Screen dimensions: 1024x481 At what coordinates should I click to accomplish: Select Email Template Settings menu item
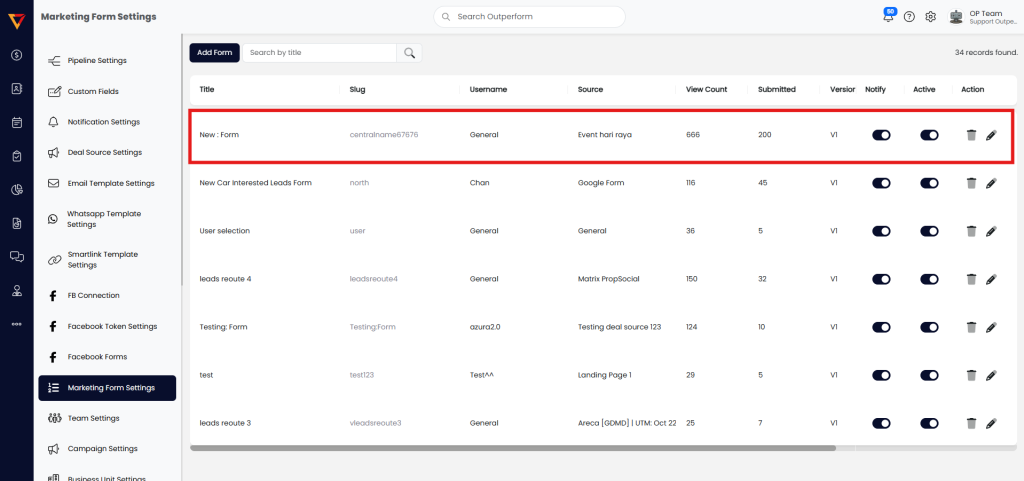coord(110,183)
